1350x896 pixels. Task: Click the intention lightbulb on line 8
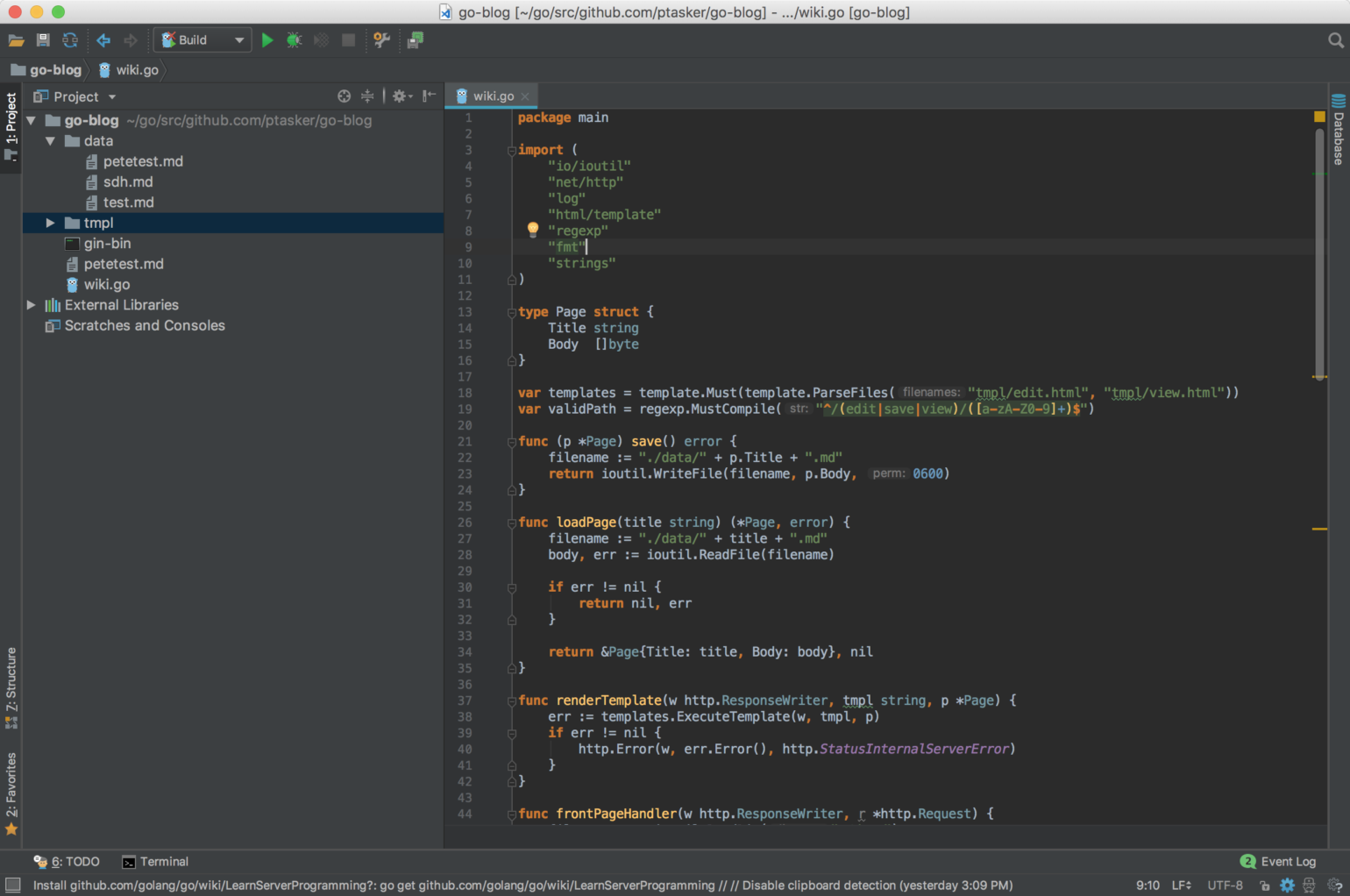coord(533,230)
